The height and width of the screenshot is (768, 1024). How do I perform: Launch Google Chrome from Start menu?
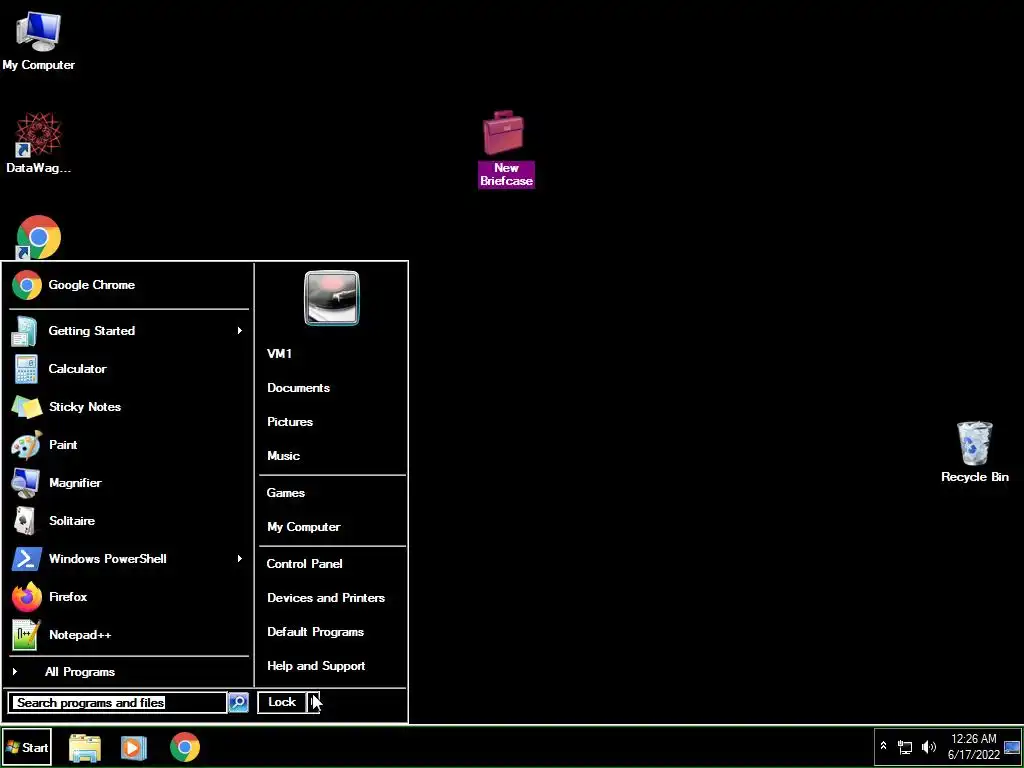pos(129,285)
